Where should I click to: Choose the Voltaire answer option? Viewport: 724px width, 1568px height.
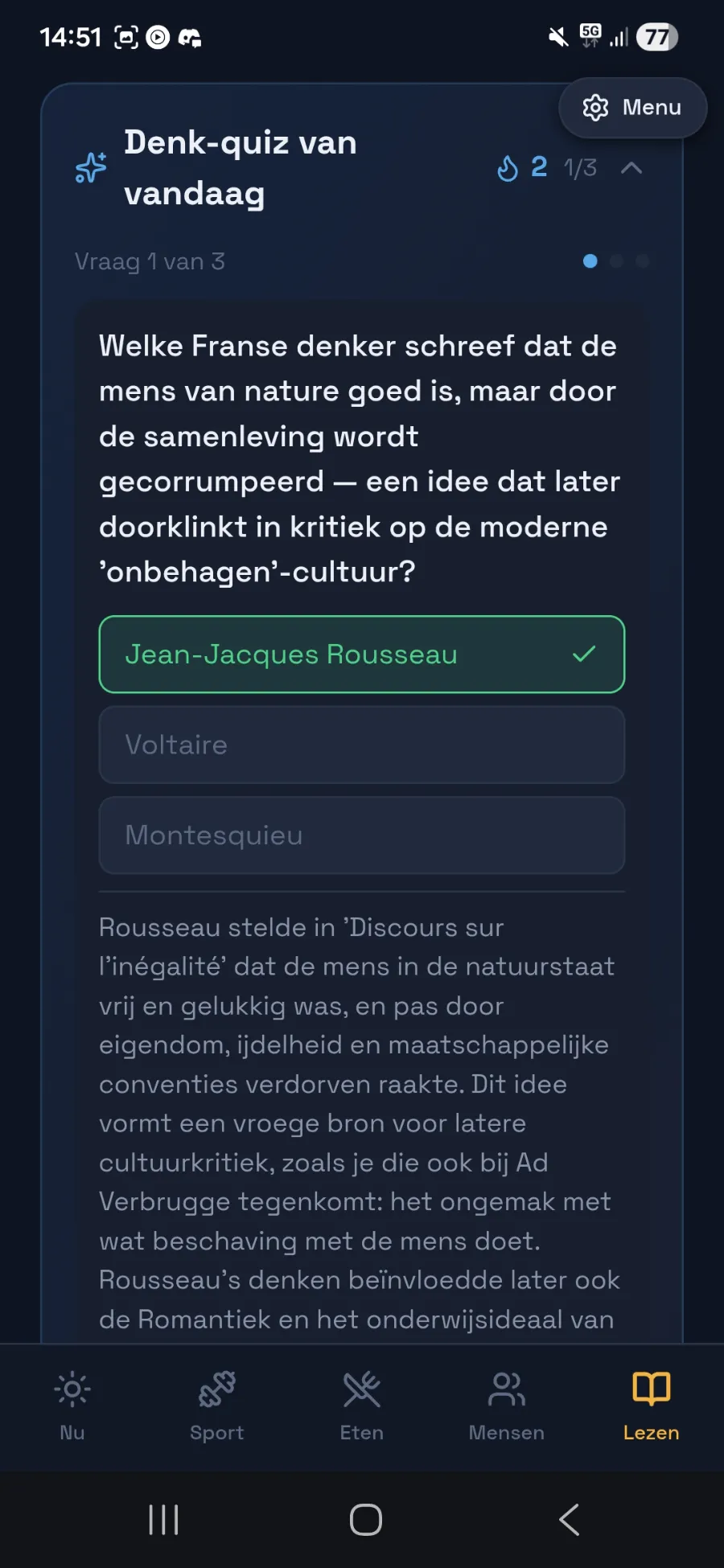(x=362, y=745)
